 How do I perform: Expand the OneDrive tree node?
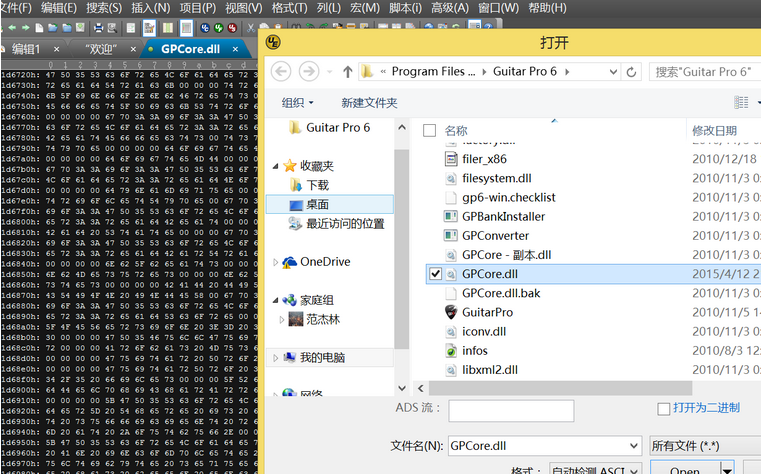point(275,262)
